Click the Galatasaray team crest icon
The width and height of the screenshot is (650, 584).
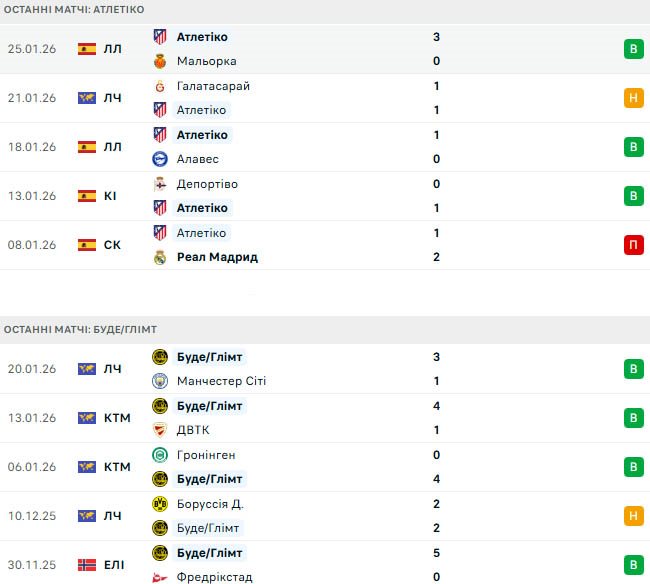pos(159,86)
